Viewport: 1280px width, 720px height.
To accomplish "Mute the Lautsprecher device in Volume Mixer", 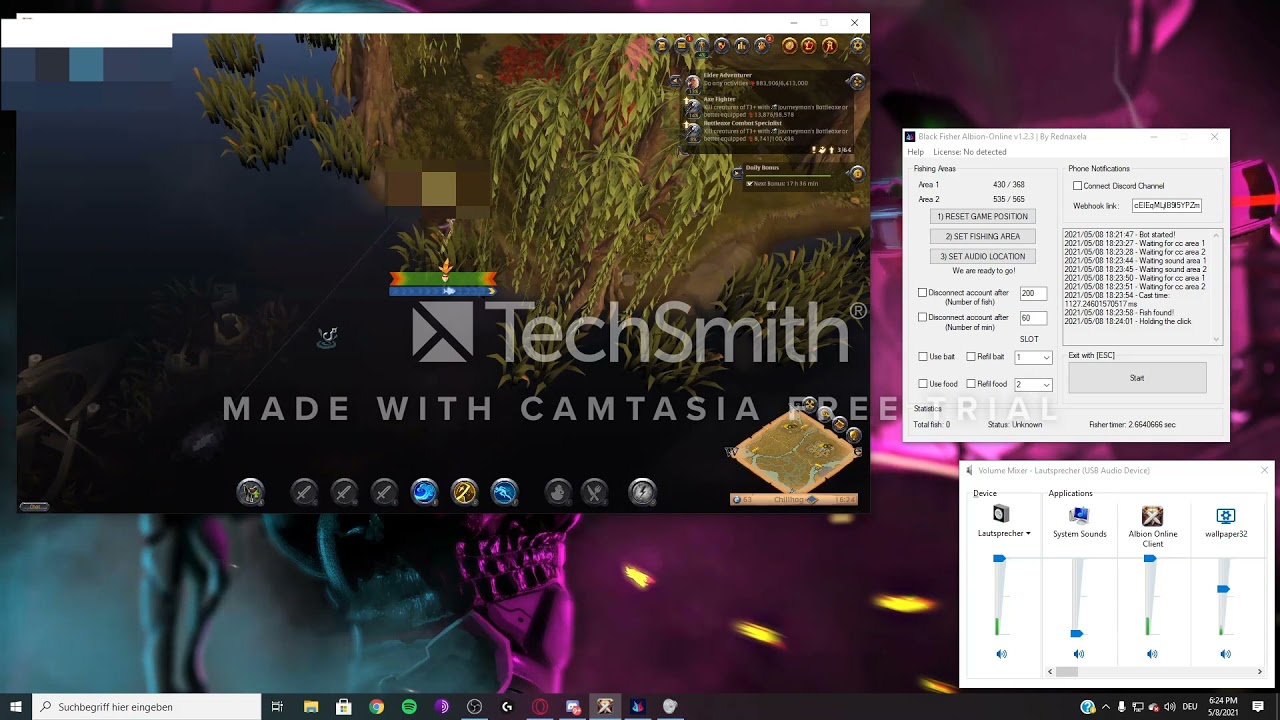I will click(1001, 654).
